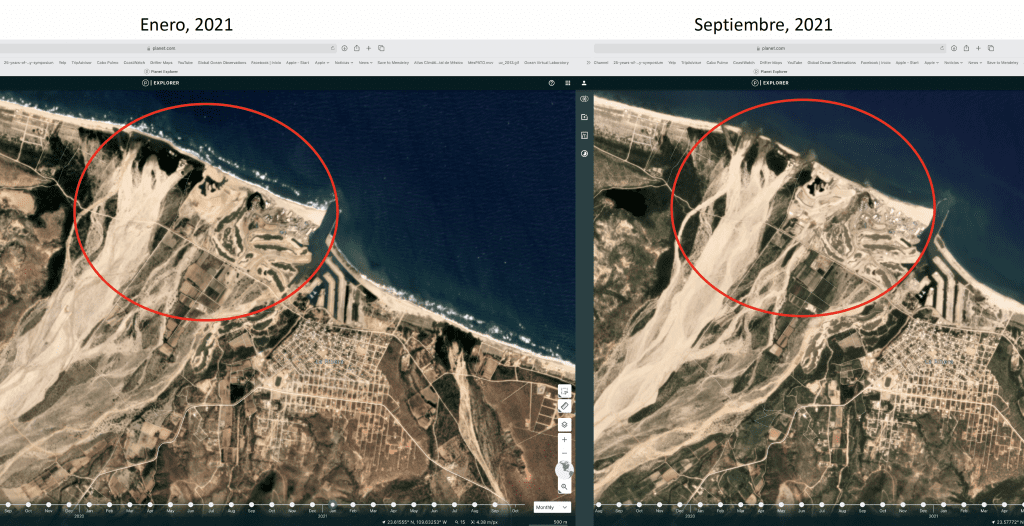Click the compare icon in right sidebar

pos(584,153)
